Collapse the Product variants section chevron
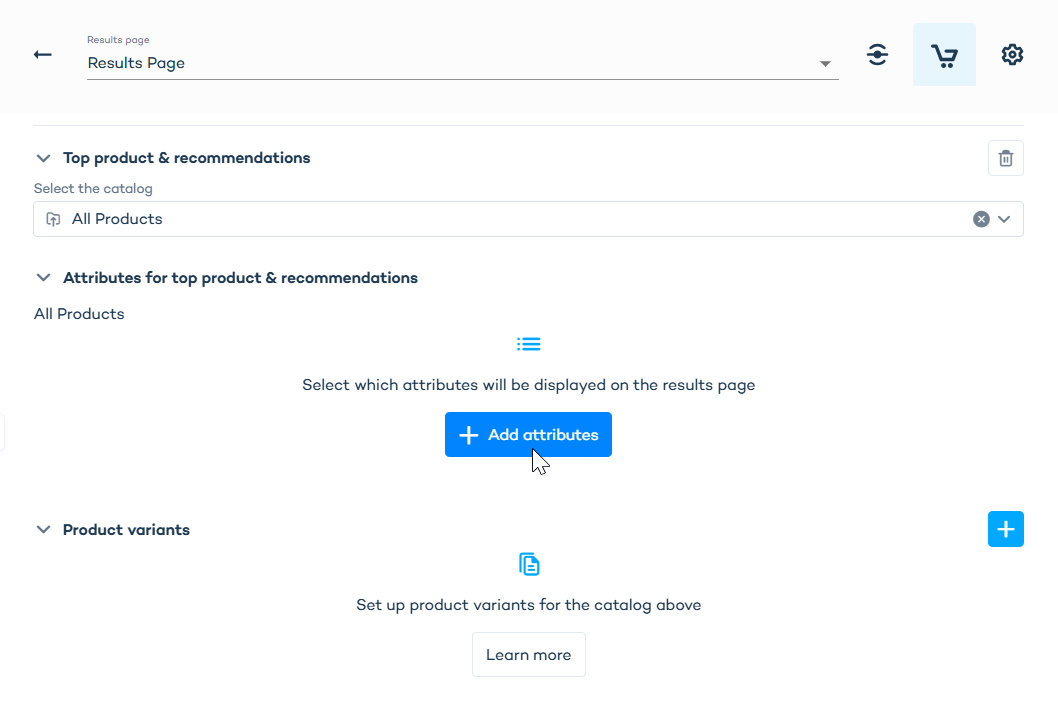This screenshot has width=1058, height=725. (43, 530)
